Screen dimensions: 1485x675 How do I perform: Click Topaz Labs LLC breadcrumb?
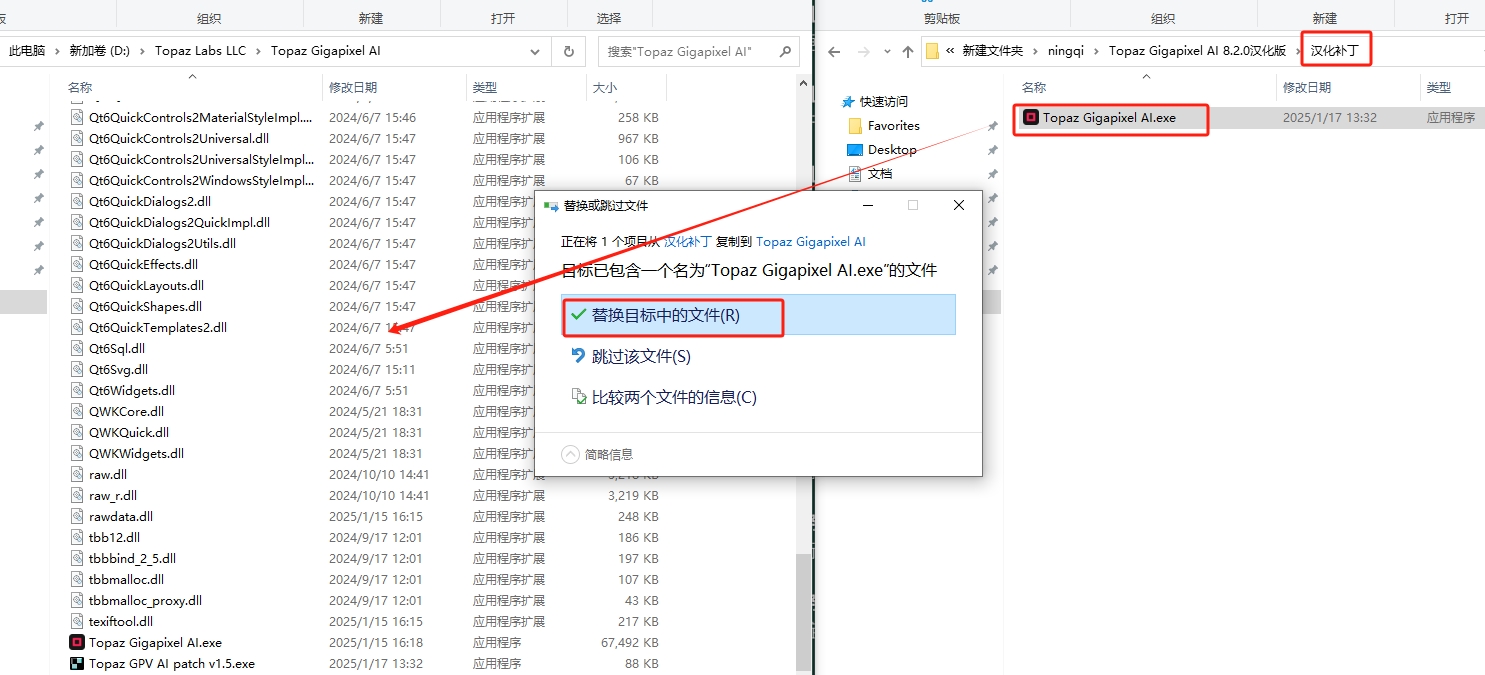[x=200, y=51]
